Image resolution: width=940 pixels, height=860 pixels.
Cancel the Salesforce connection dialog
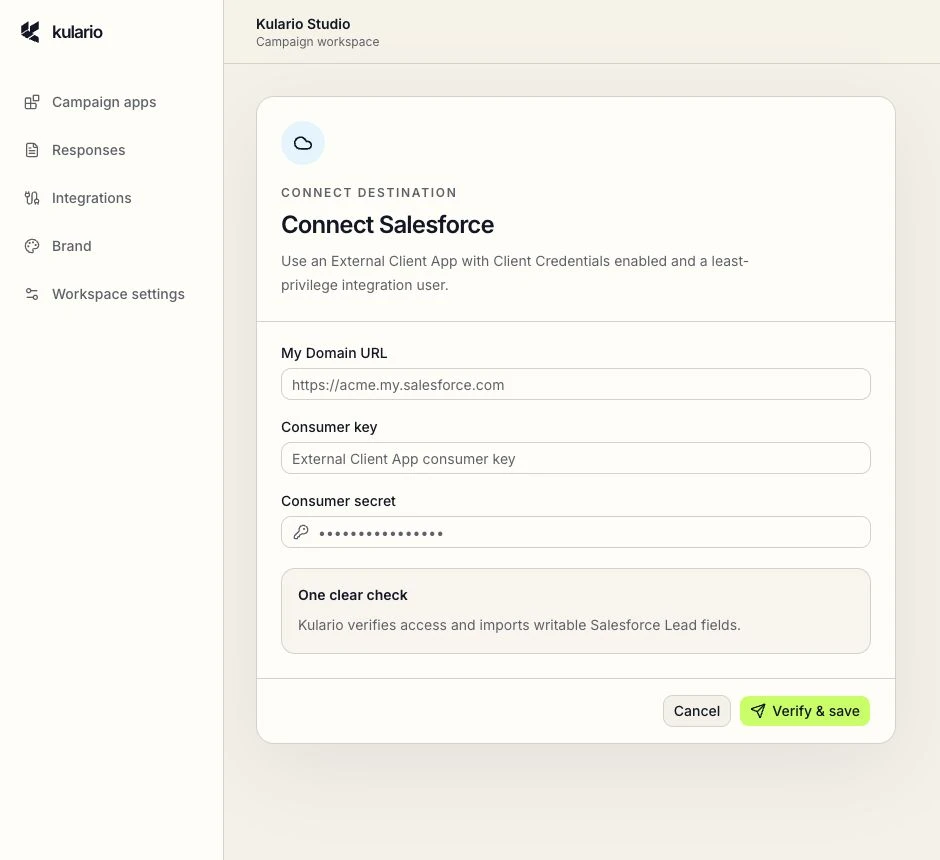[x=697, y=711]
